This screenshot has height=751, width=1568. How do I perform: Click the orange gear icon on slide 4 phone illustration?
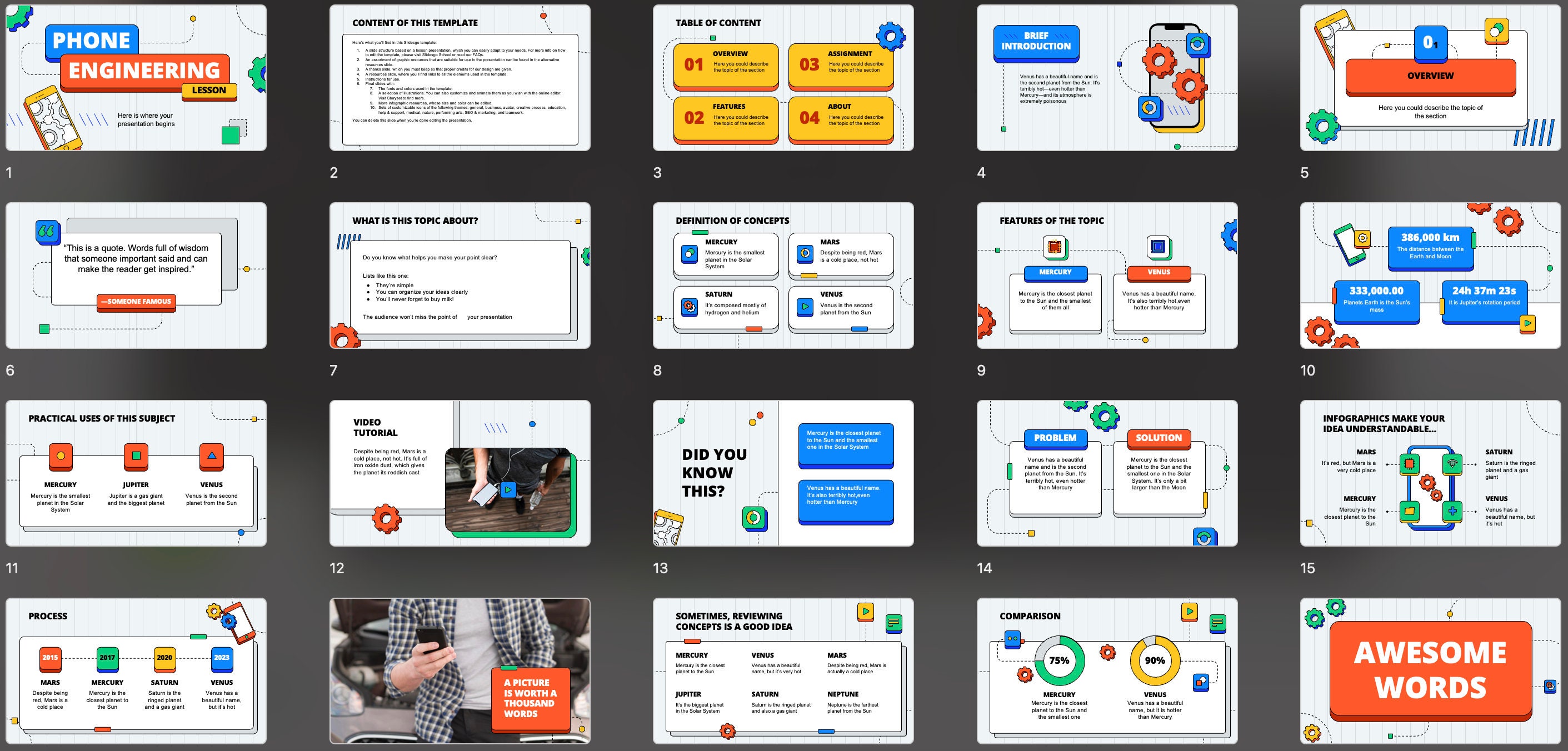coord(1160,61)
